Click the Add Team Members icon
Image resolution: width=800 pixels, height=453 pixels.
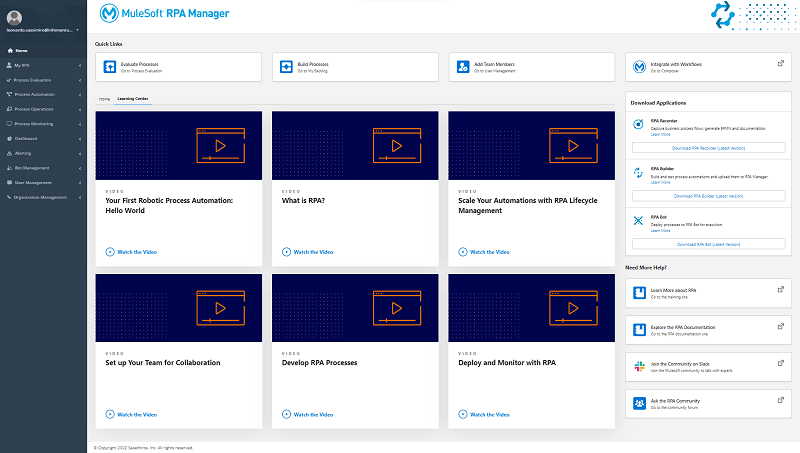(x=463, y=66)
